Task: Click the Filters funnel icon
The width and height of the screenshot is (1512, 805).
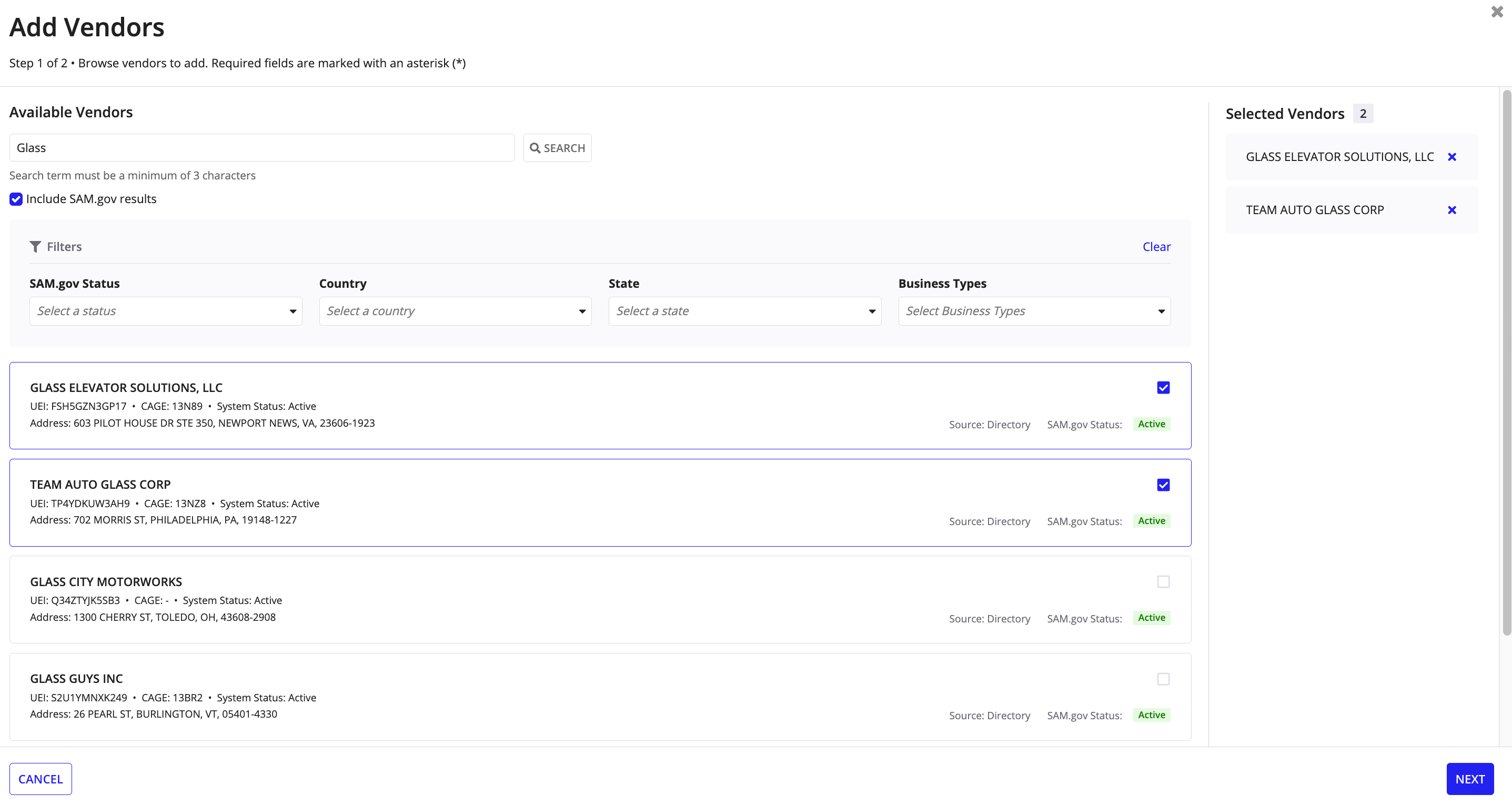Action: click(35, 247)
